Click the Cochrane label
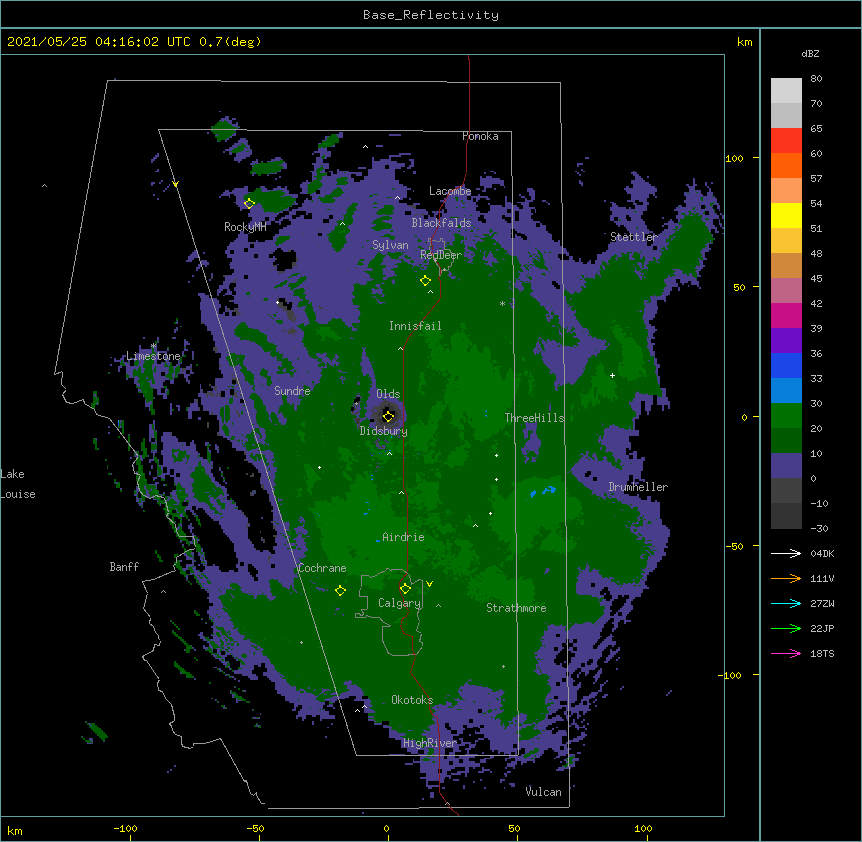Image resolution: width=862 pixels, height=842 pixels. 322,568
